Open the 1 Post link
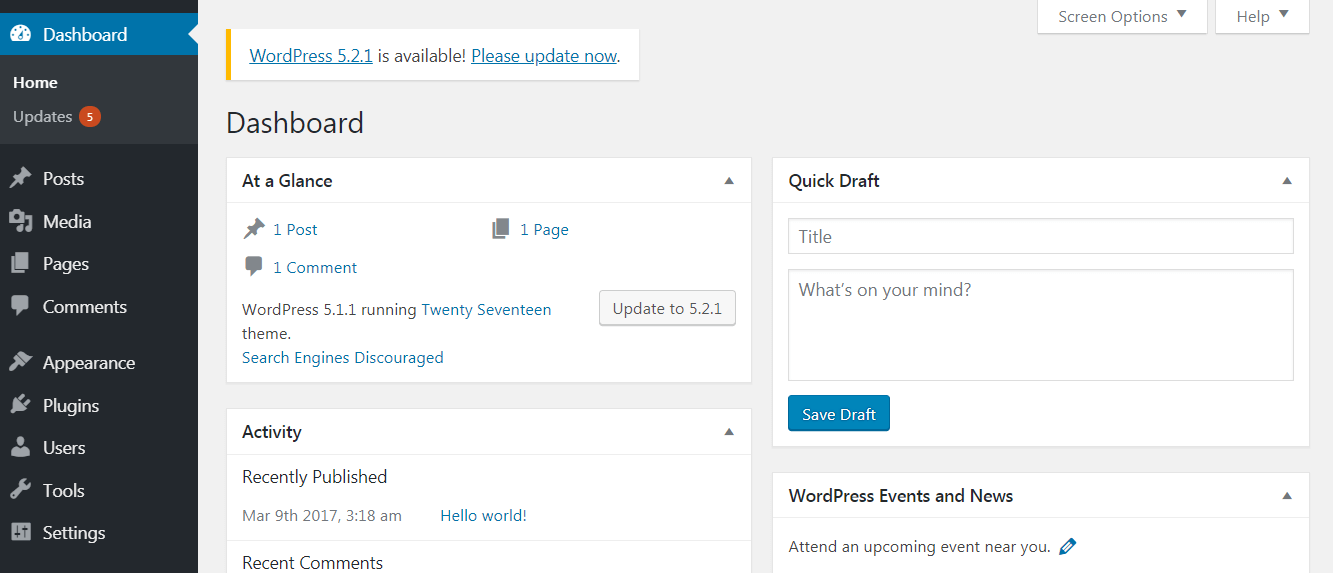Viewport: 1333px width, 573px height. (295, 229)
